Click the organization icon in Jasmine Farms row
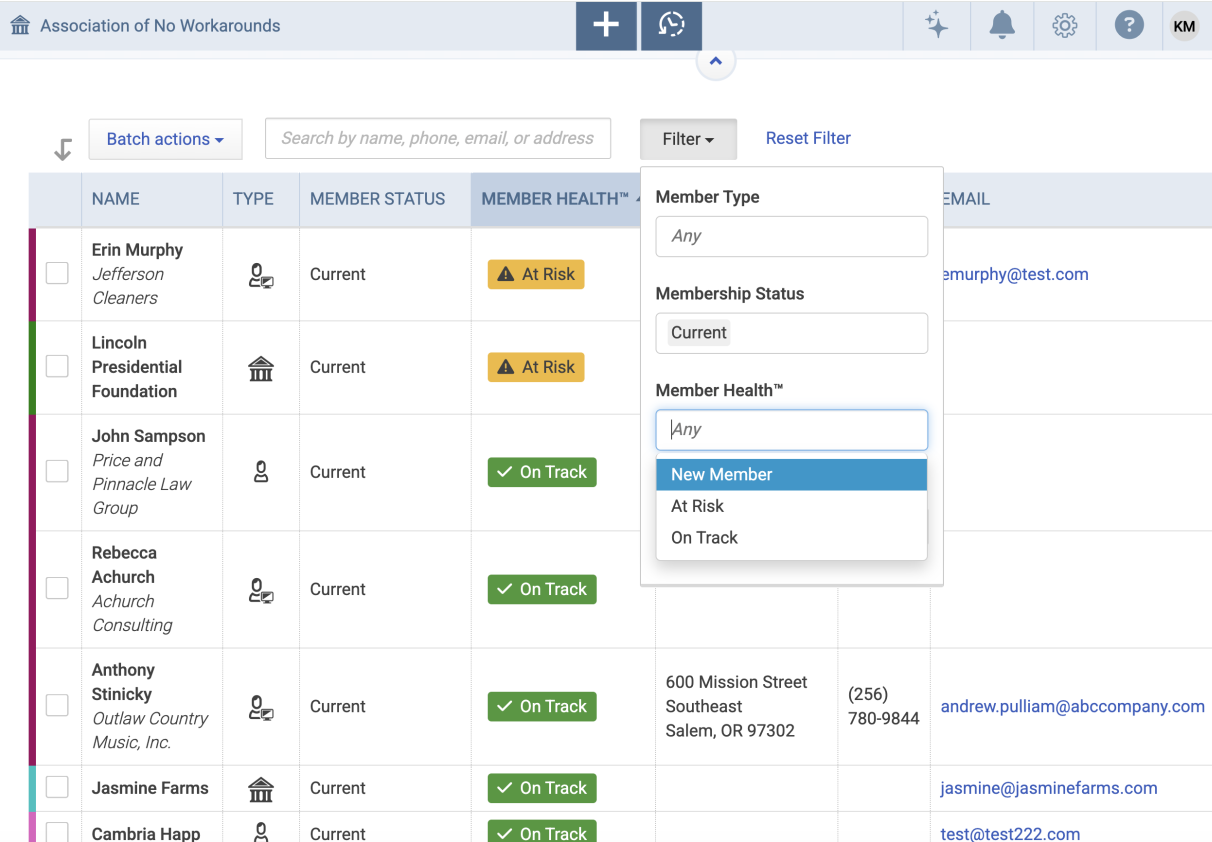The width and height of the screenshot is (1212, 842). [261, 789]
